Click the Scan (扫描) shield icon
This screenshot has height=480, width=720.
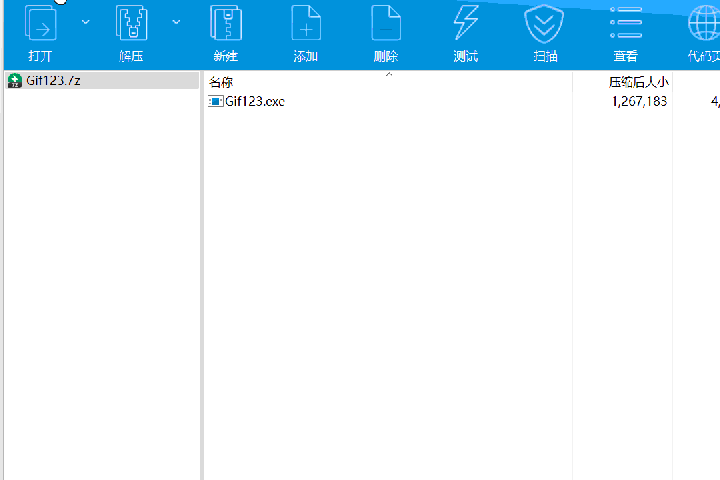pos(545,23)
